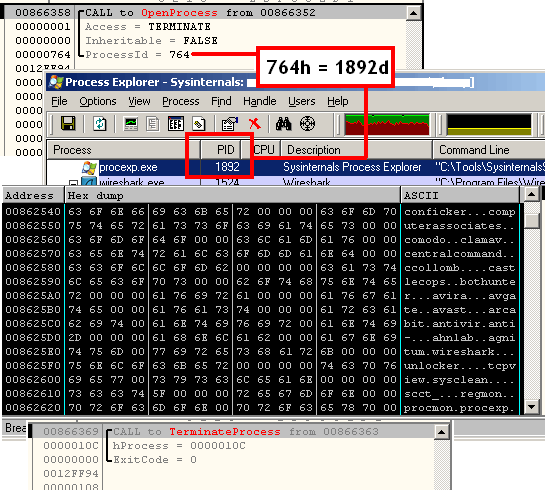This screenshot has width=545, height=490.
Task: Click scroll up arrow of hex dump pane
Action: click(x=531, y=194)
